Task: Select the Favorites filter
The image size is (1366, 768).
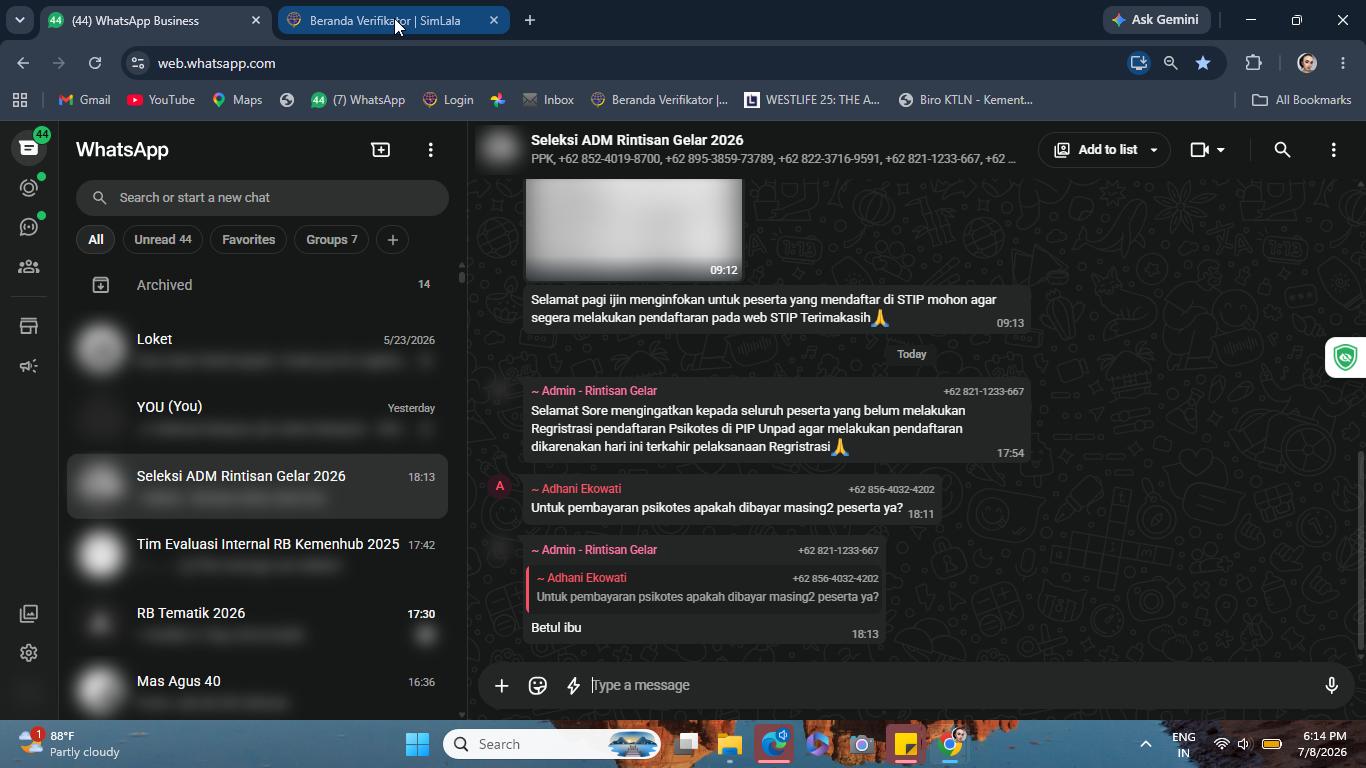Action: [x=248, y=240]
